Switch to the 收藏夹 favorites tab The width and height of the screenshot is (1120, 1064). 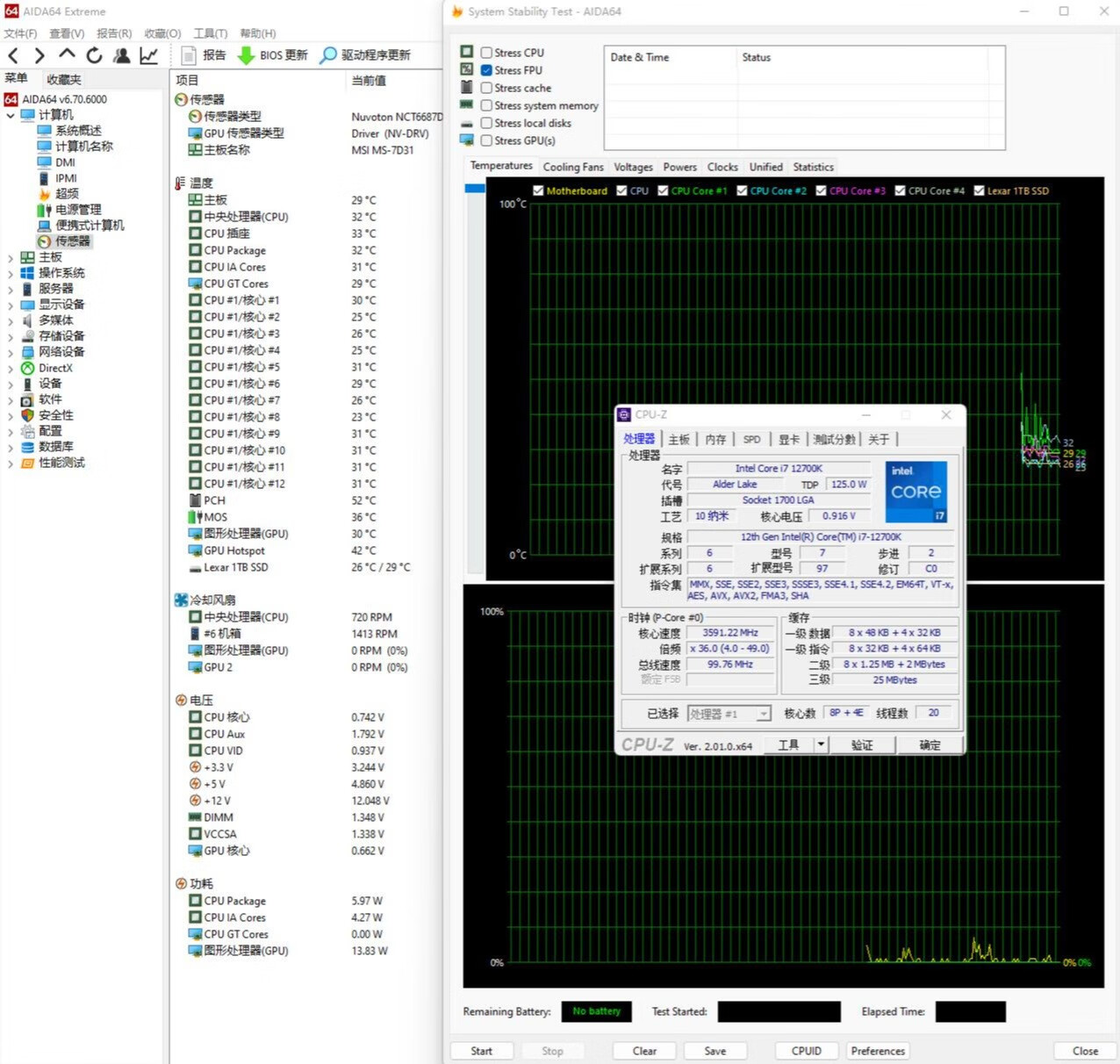pos(64,79)
